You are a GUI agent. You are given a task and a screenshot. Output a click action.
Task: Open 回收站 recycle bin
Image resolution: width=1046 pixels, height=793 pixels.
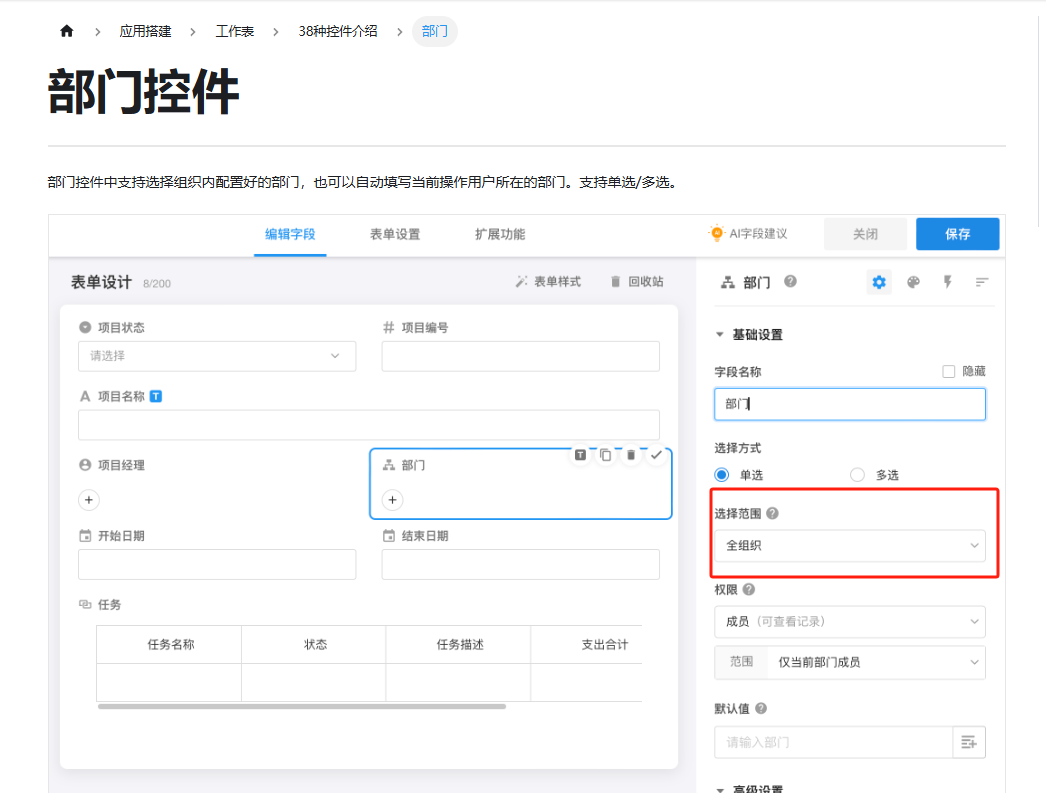pos(637,282)
